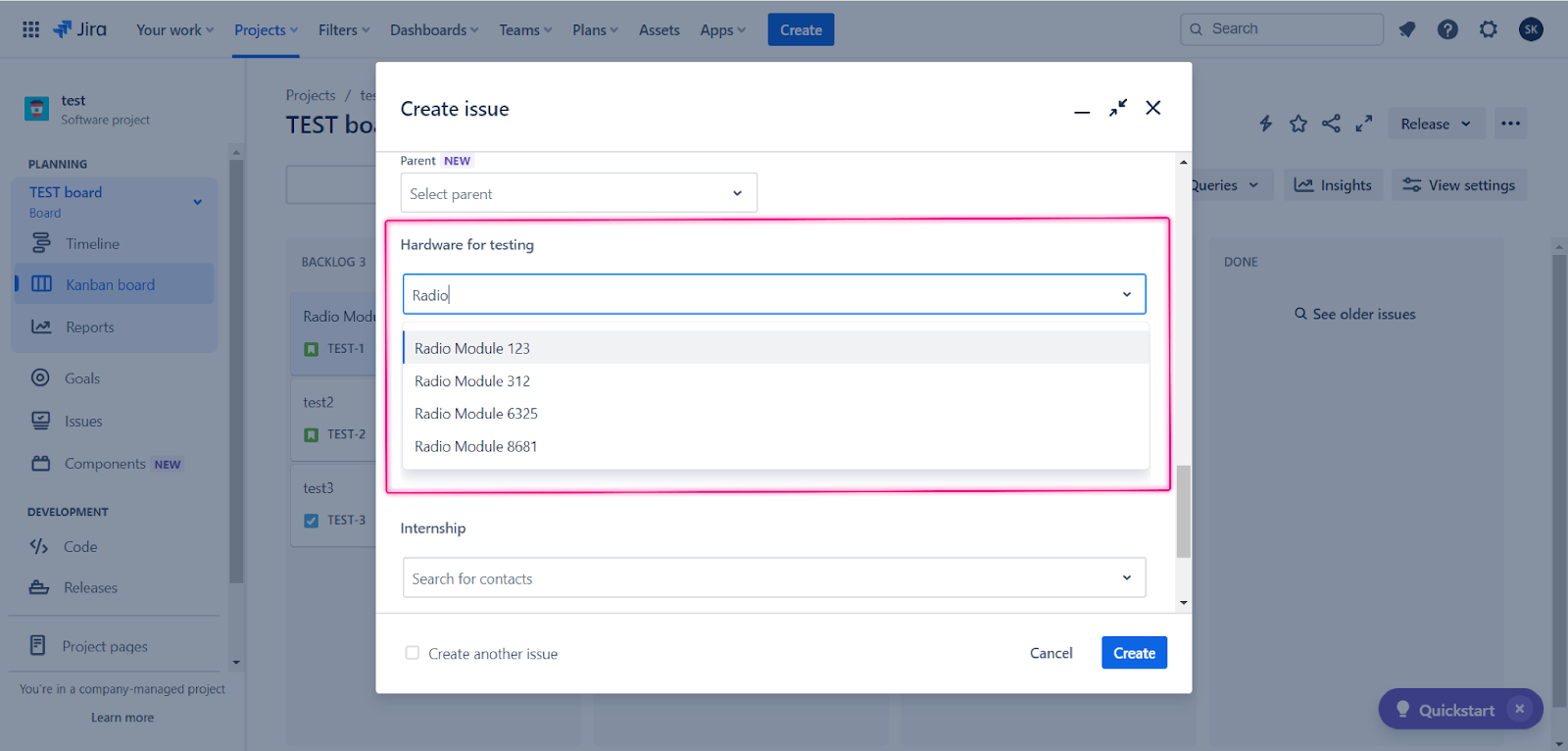This screenshot has width=1568, height=751.
Task: Click the Jira logo
Action: pos(79,29)
